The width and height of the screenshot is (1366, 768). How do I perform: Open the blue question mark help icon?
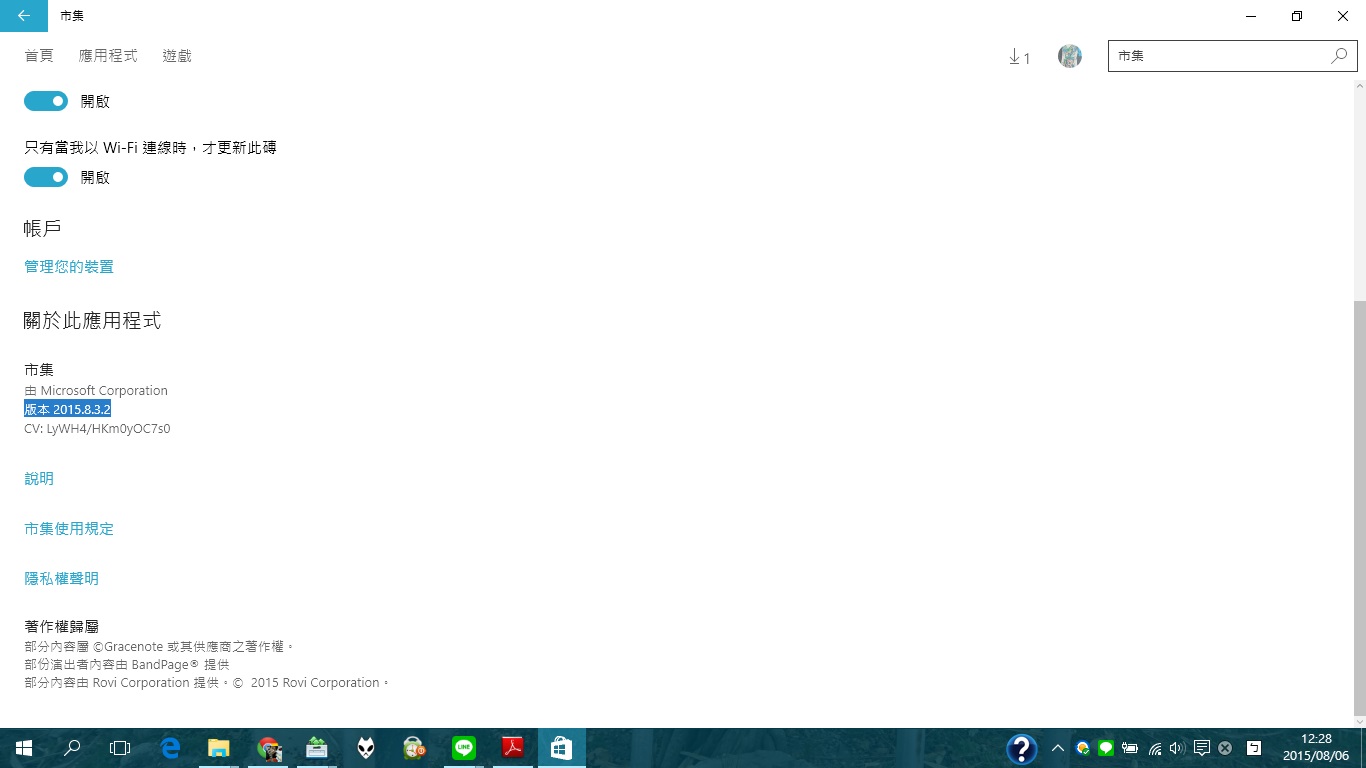(1021, 749)
